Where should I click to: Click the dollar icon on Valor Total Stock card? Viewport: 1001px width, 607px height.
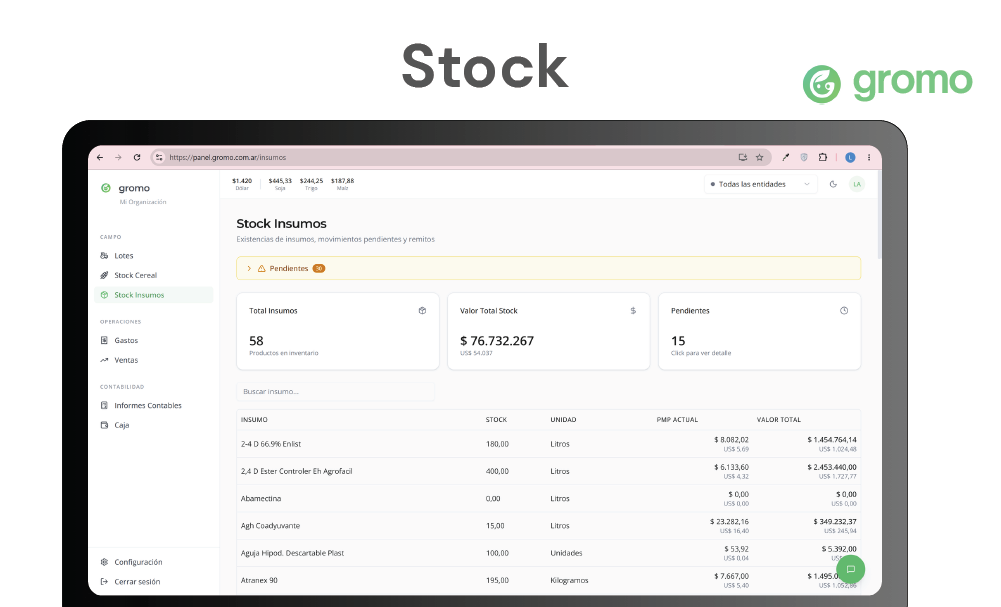633,311
